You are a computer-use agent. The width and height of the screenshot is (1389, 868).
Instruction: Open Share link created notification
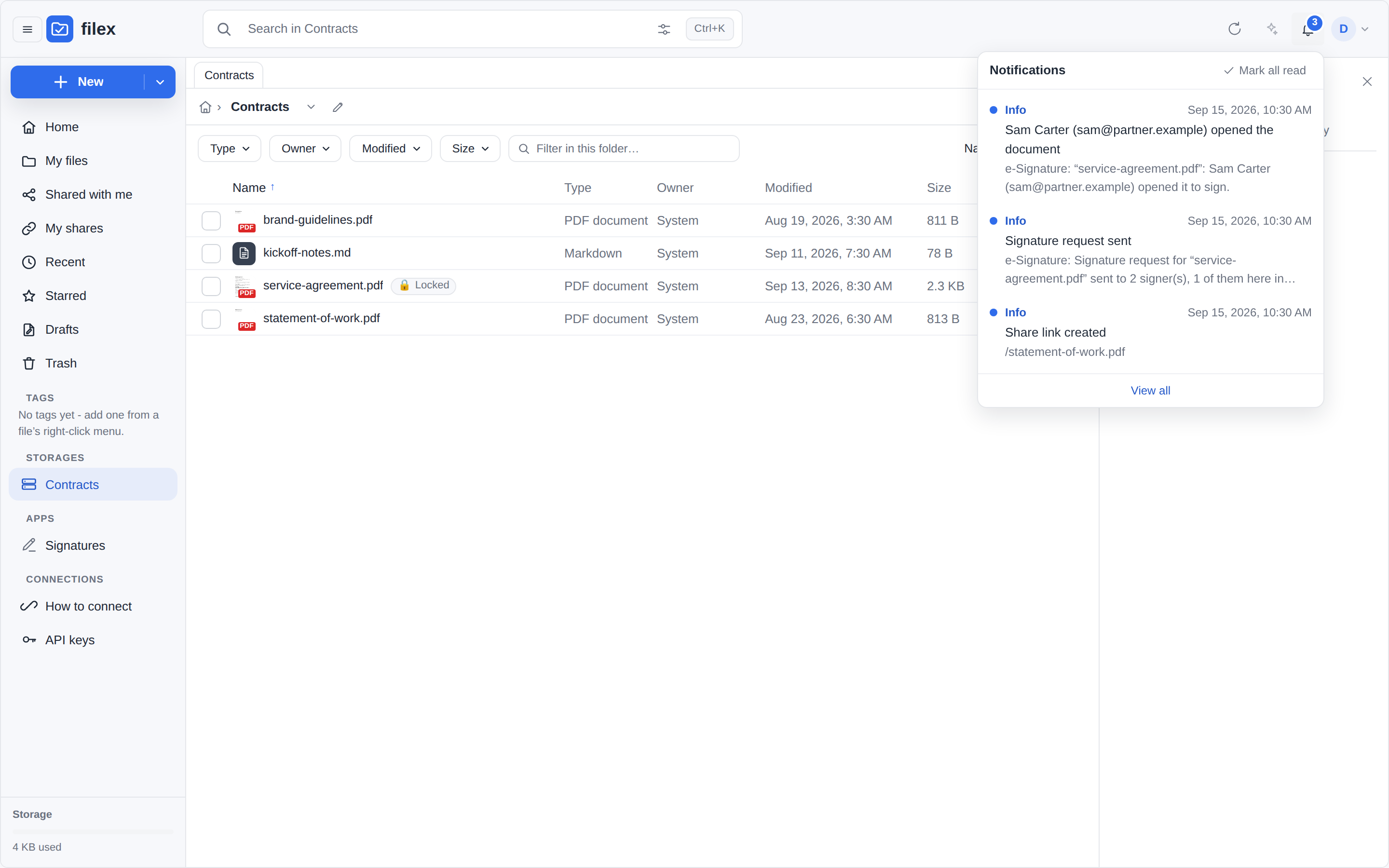point(1150,332)
